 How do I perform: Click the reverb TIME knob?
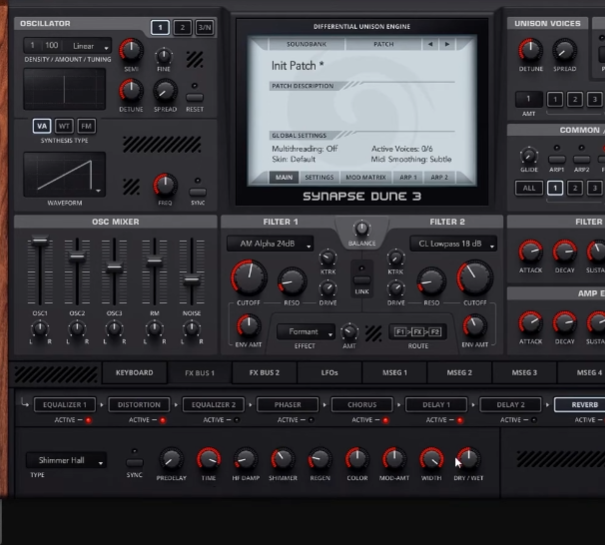[209, 460]
